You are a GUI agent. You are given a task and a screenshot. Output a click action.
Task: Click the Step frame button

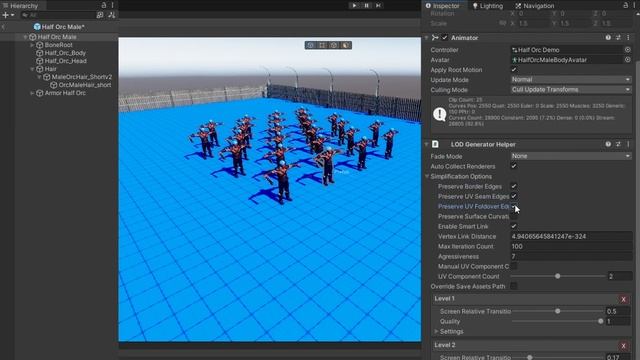click(378, 5)
